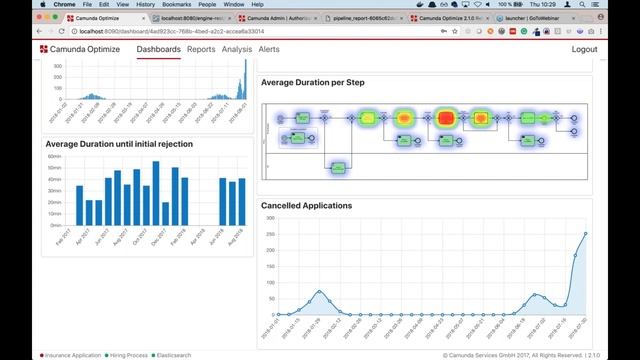Click the volume icon in menu bar
This screenshot has height=360, width=640.
click(x=488, y=4)
